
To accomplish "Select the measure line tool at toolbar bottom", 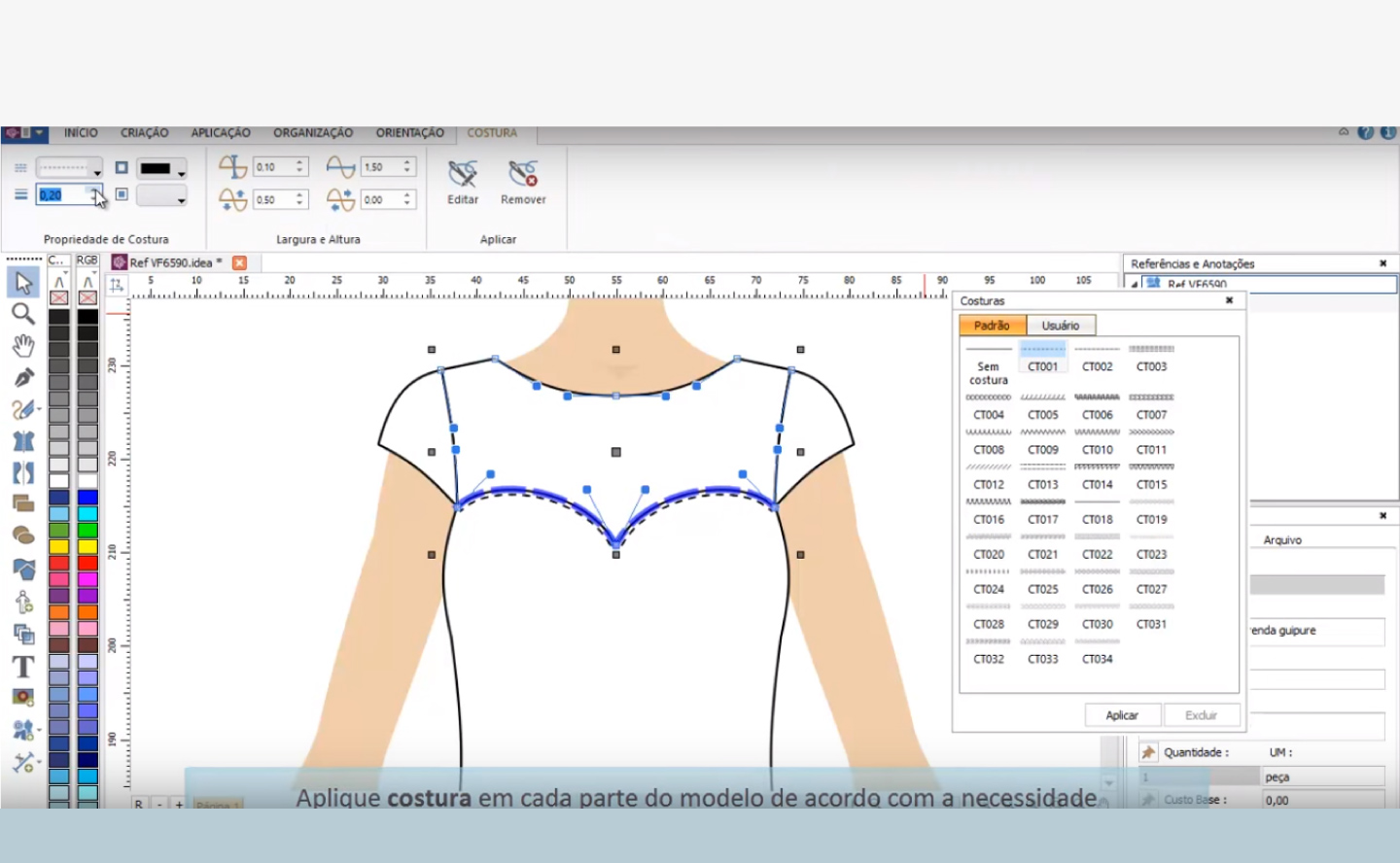I will (x=23, y=762).
